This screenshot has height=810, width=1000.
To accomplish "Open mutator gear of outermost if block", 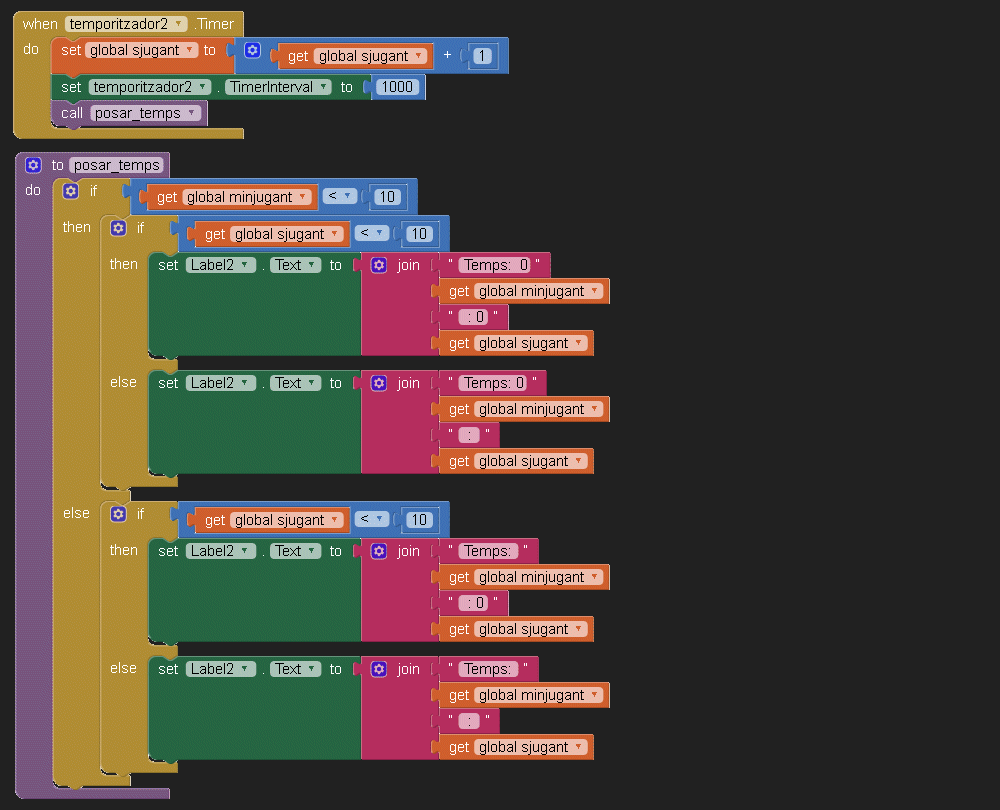I will 71,191.
